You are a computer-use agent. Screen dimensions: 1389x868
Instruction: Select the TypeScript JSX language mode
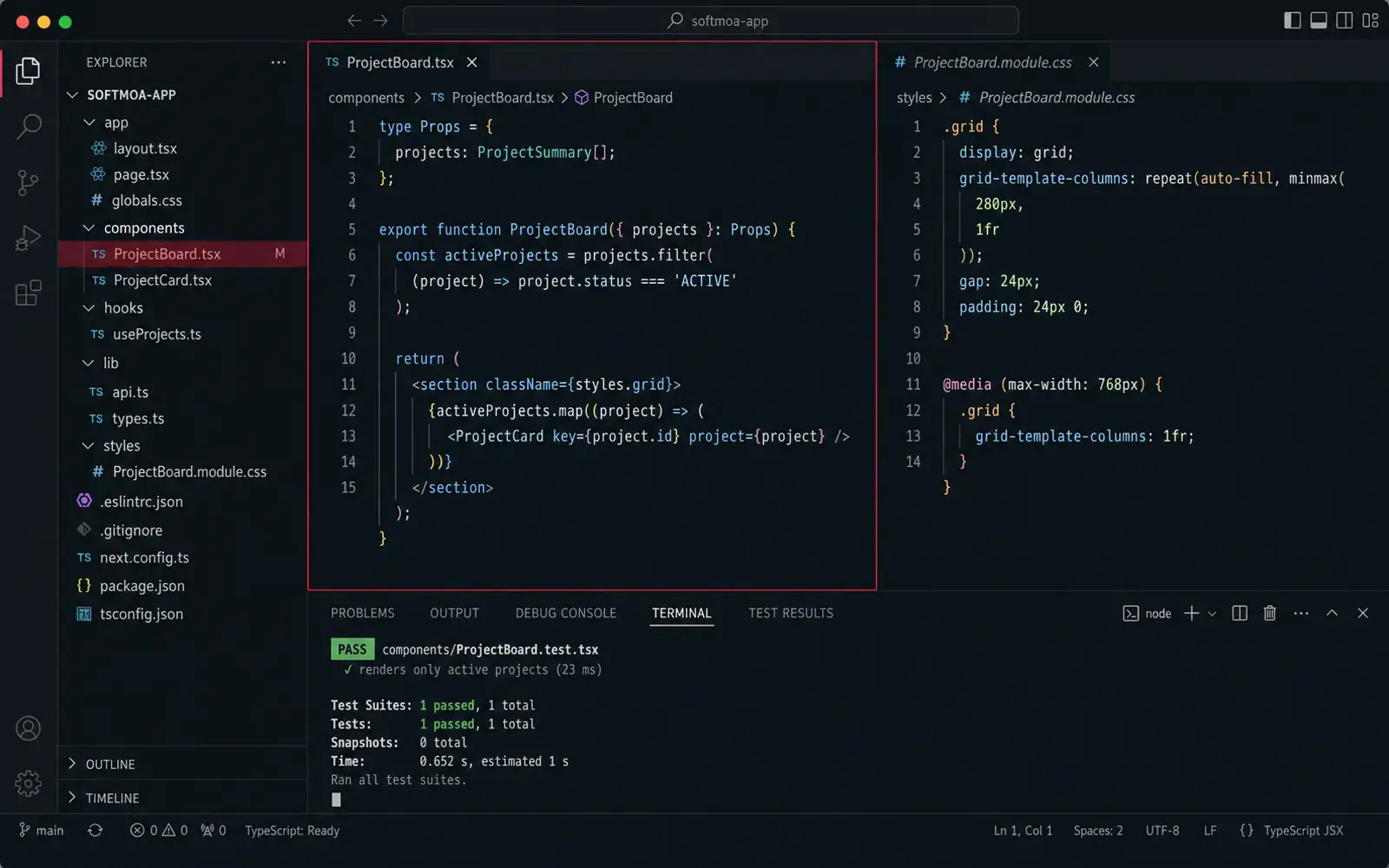tap(1303, 831)
